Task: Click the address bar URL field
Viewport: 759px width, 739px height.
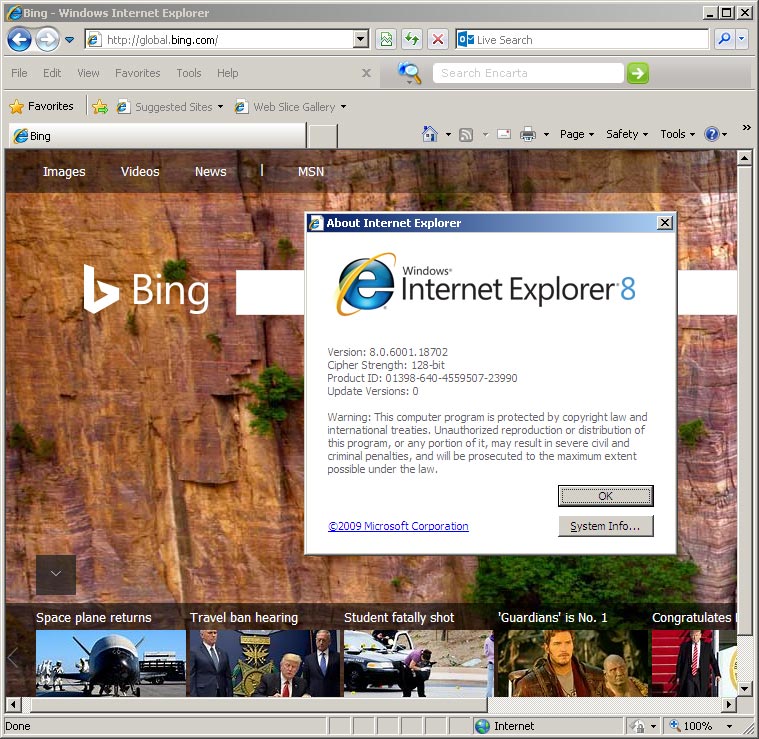Action: click(219, 40)
